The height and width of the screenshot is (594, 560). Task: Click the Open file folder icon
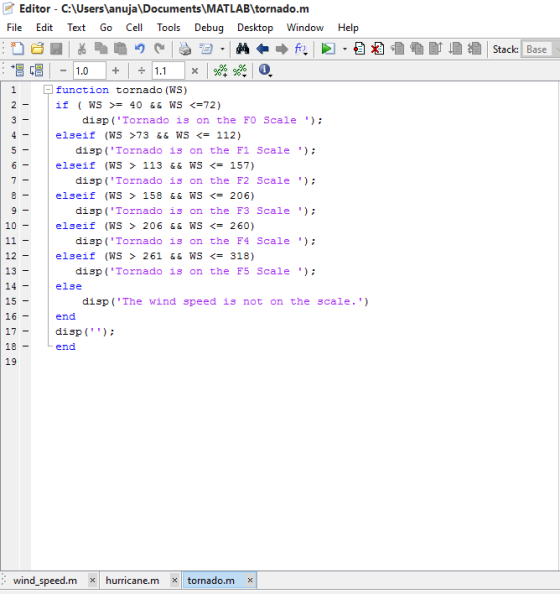point(37,49)
